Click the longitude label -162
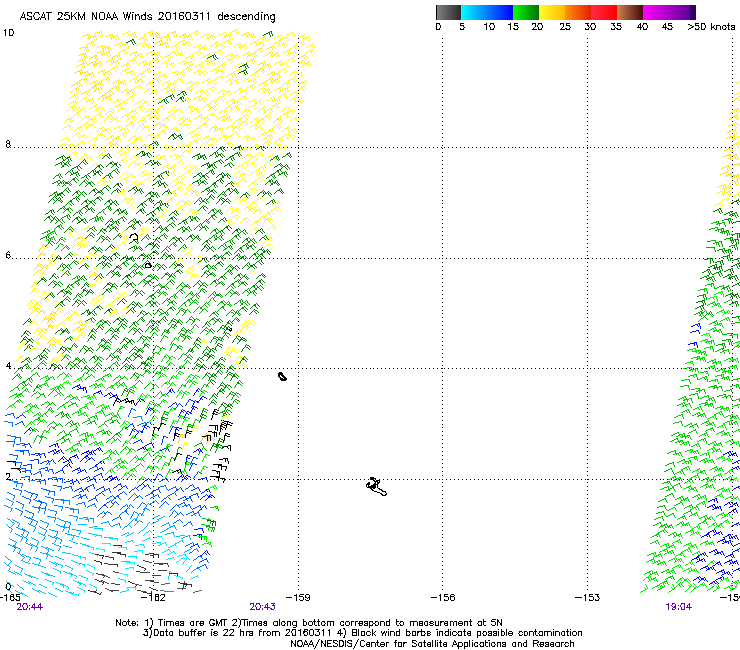The height and width of the screenshot is (650, 740). 154,598
